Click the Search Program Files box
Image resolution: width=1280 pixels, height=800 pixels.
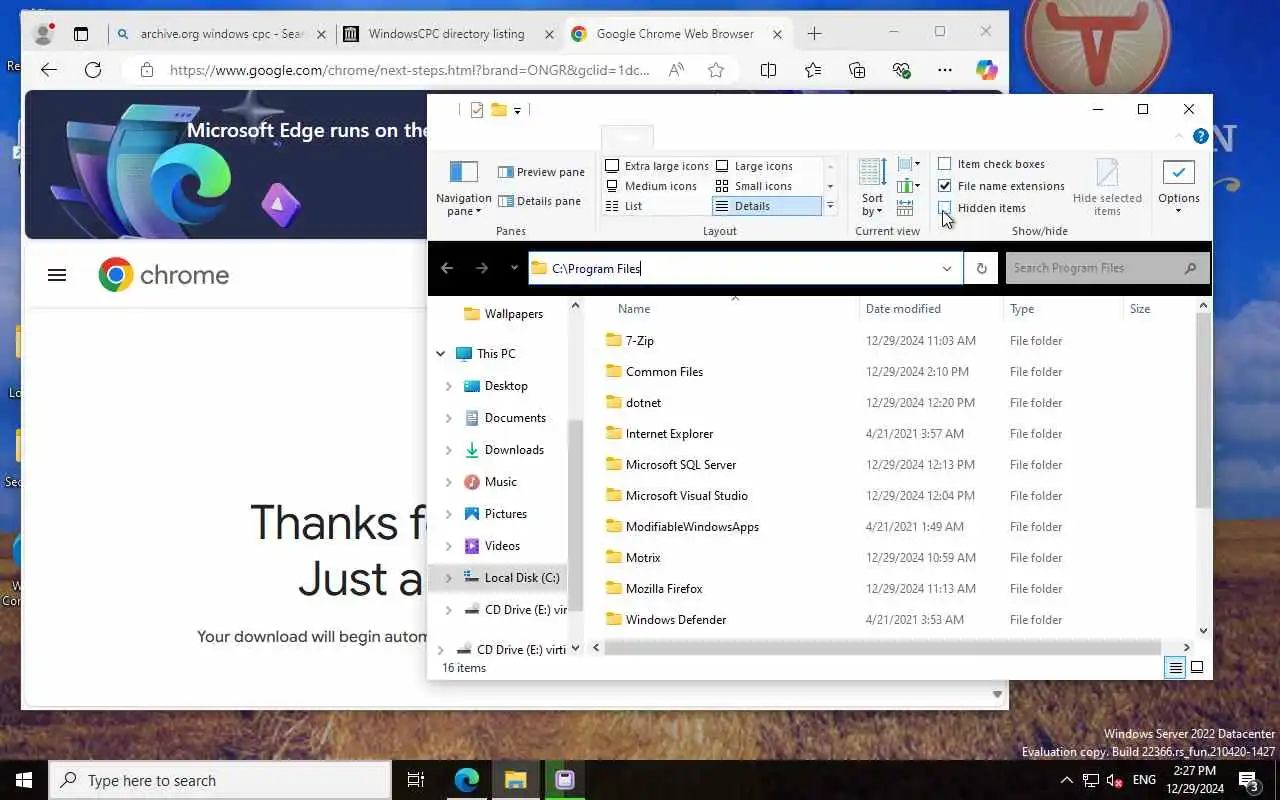[x=1105, y=268]
